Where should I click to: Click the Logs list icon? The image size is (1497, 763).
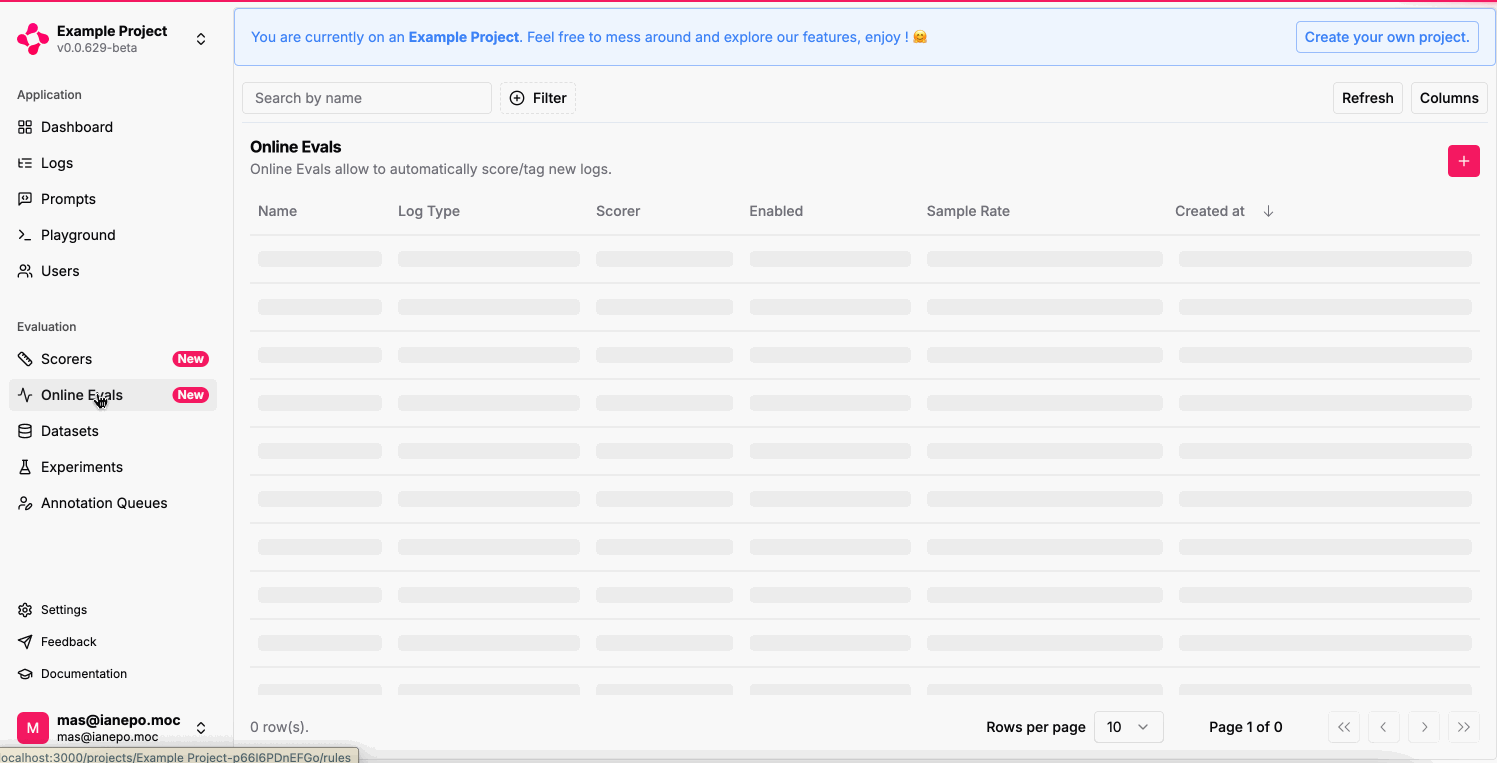[x=25, y=163]
